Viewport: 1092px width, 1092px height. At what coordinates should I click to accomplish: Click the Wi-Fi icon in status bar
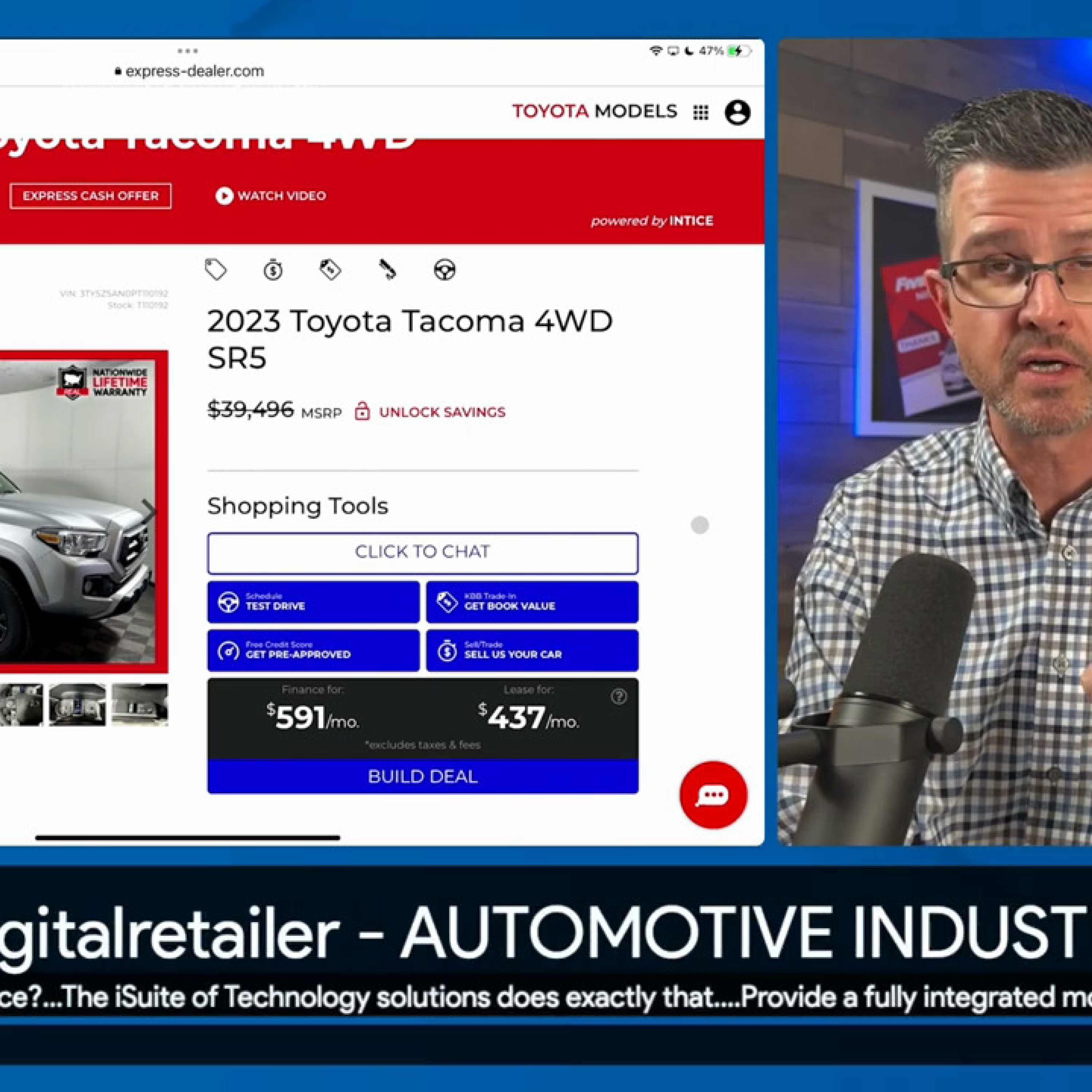(656, 51)
